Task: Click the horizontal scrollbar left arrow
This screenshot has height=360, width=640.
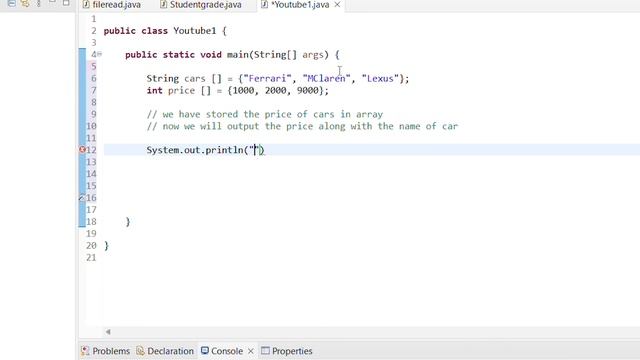Action: tap(108, 332)
